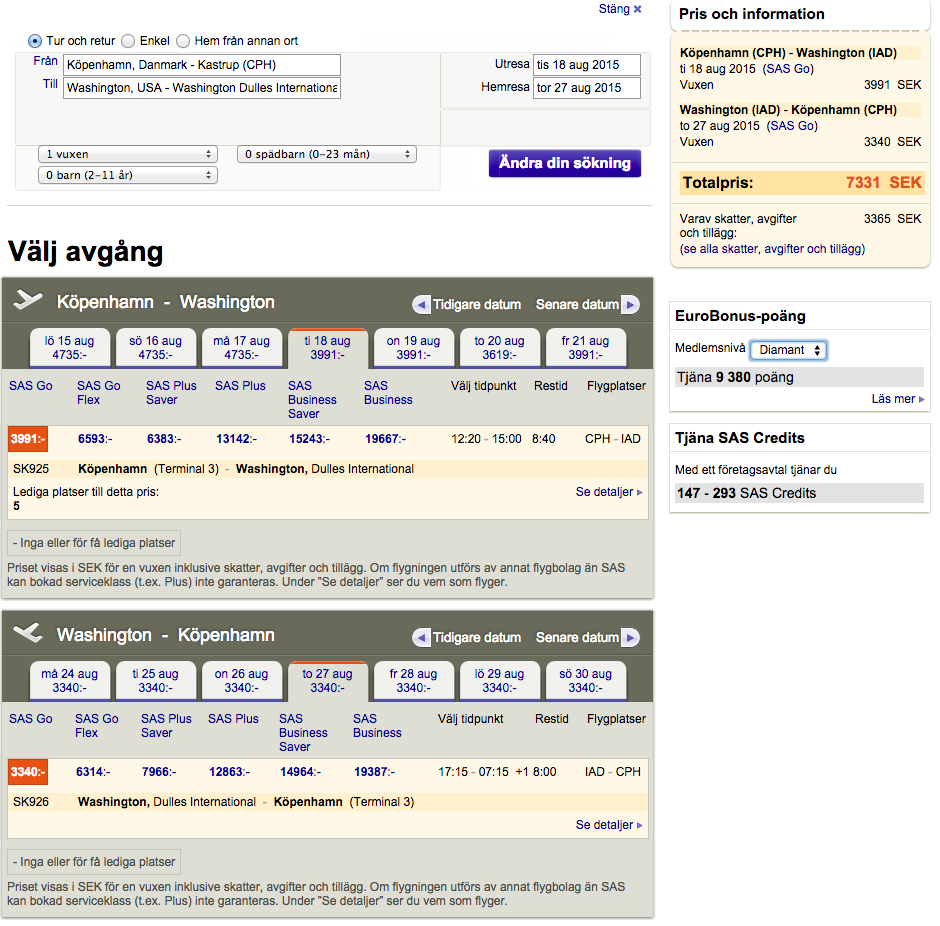Click later date arrow for Köpenhamn - Washington
Viewport: 940px width, 926px height.
pyautogui.click(x=629, y=305)
